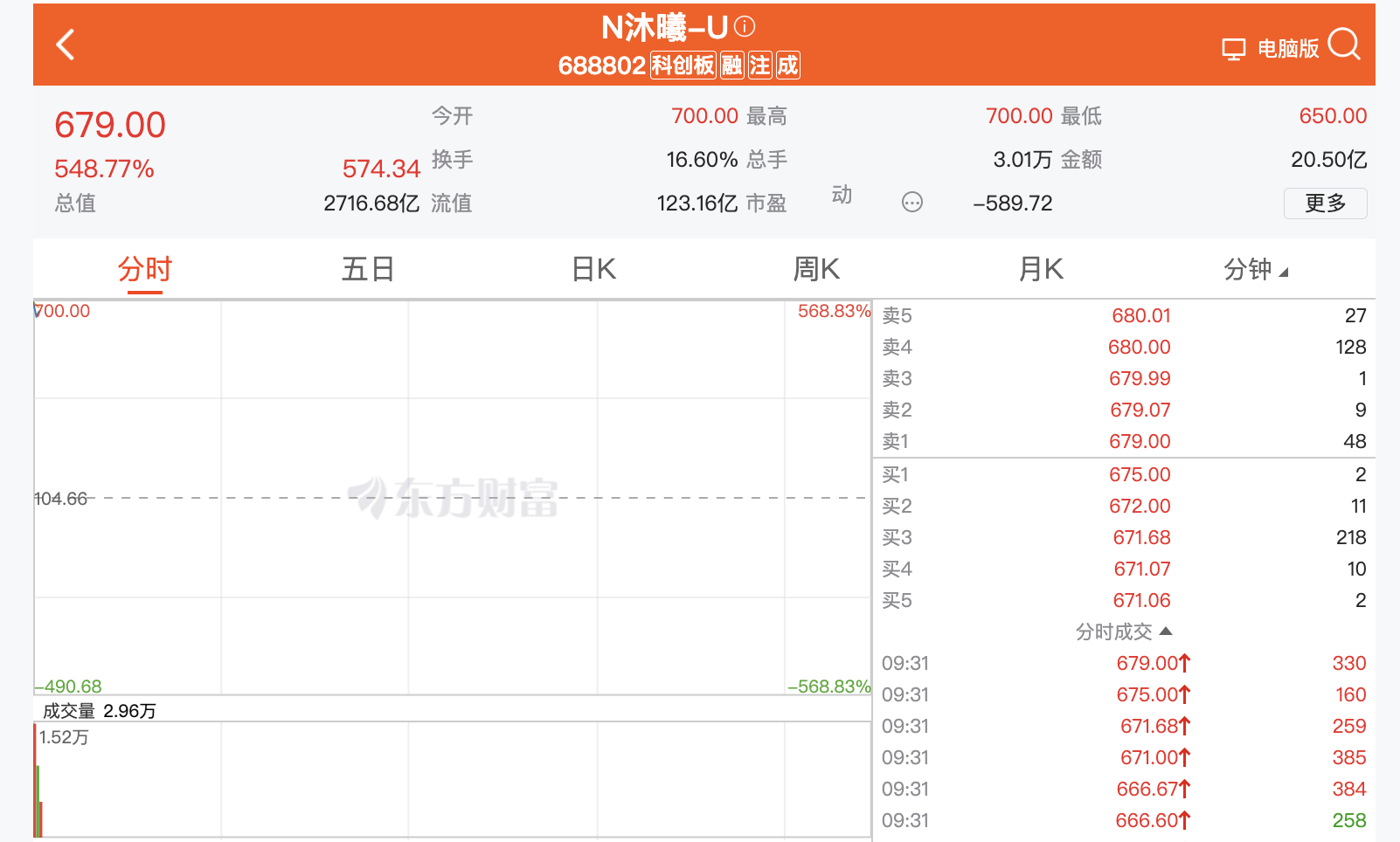Click the 注 tag badge
This screenshot has width=1400, height=842.
pyautogui.click(x=760, y=66)
